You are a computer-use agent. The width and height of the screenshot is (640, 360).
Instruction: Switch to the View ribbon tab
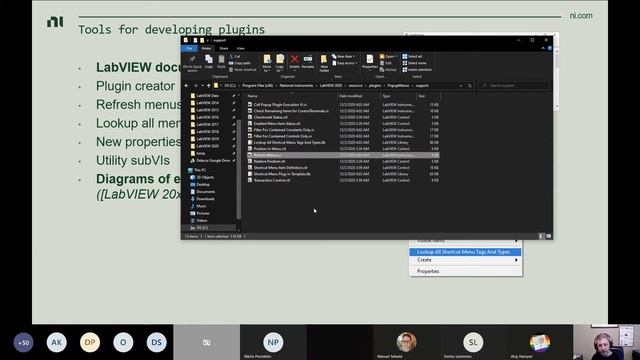point(240,48)
